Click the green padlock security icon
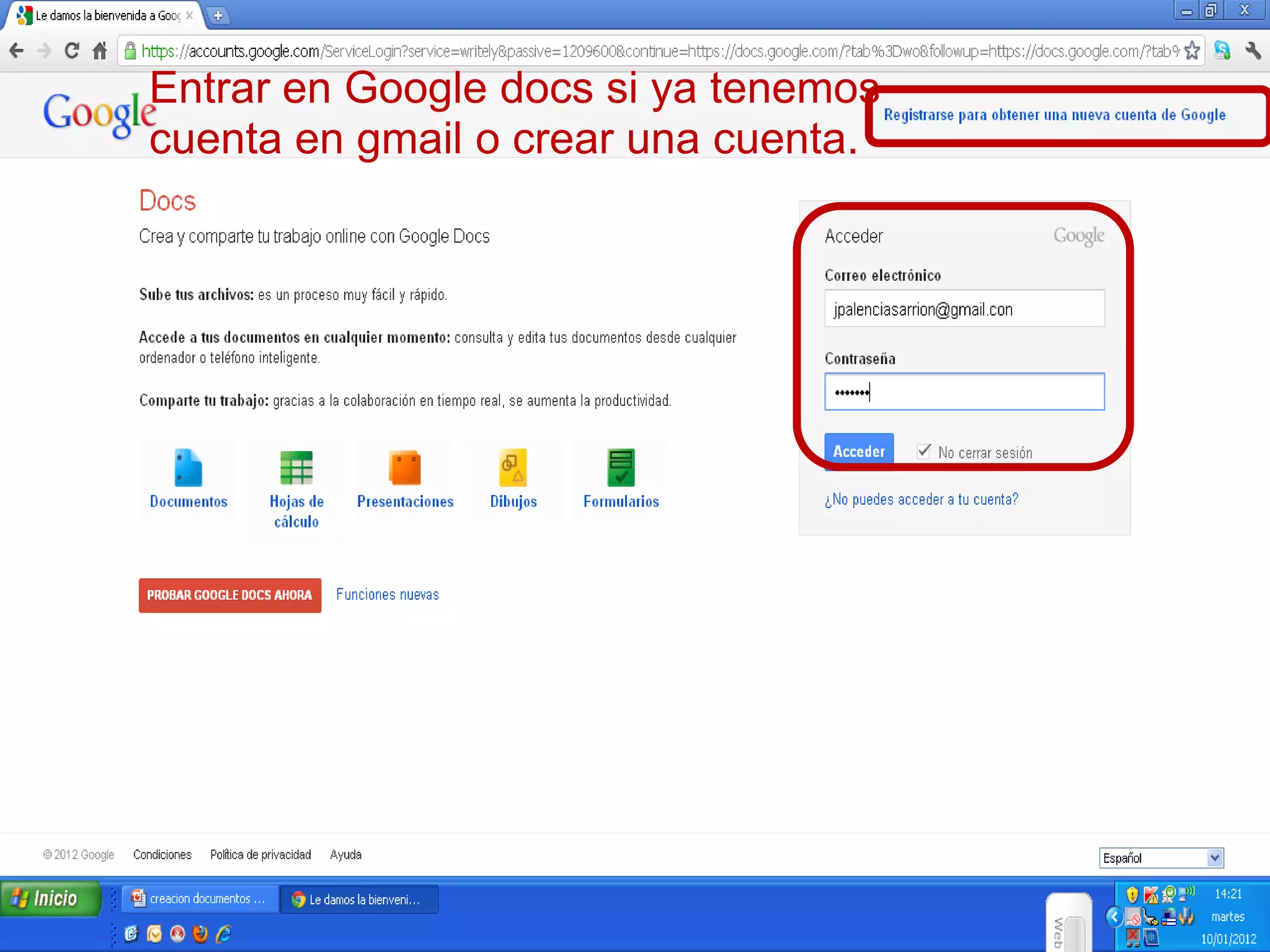This screenshot has width=1270, height=952. 130,51
